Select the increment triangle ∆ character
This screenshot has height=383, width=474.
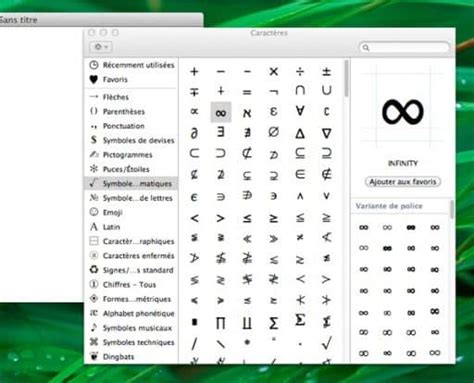pos(300,133)
